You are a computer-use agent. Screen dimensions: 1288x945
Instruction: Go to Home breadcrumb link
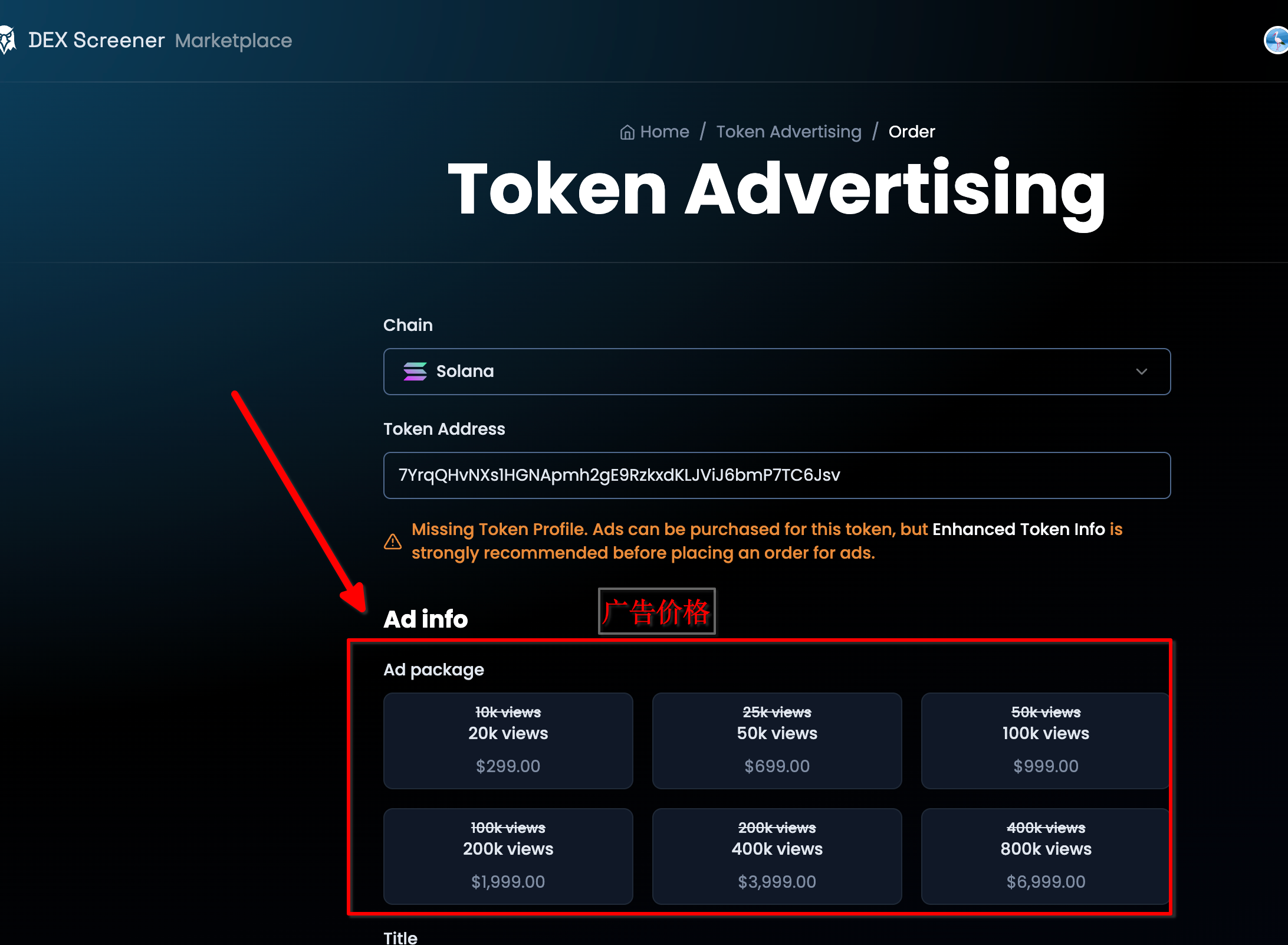tap(664, 132)
